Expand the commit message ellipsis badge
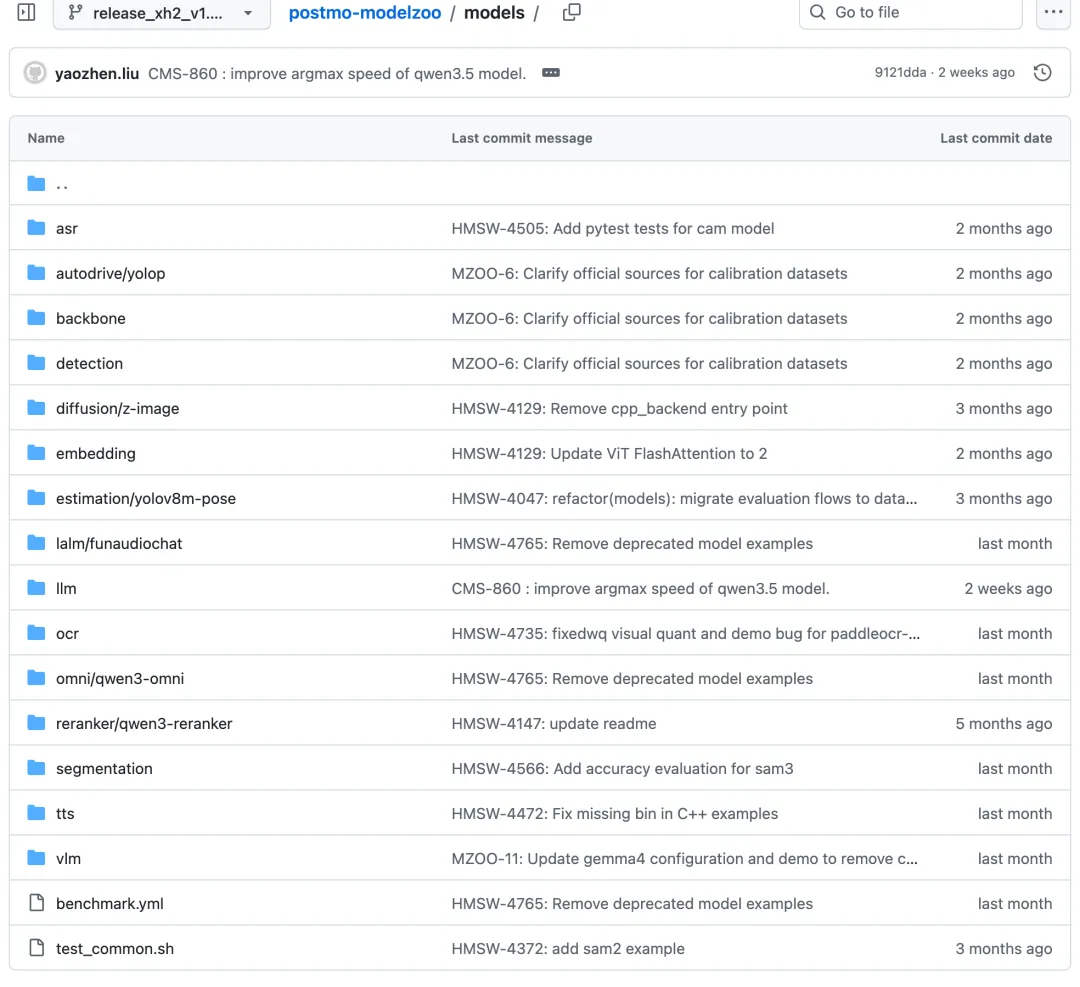This screenshot has height=987, width=1080. pyautogui.click(x=550, y=73)
